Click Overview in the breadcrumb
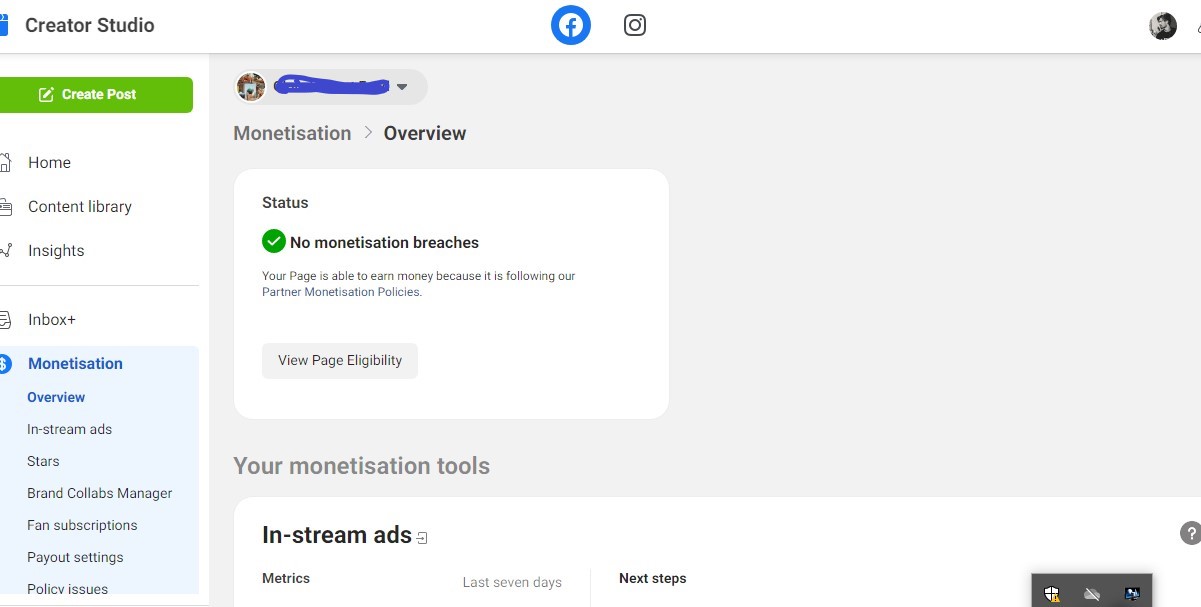 coord(425,133)
